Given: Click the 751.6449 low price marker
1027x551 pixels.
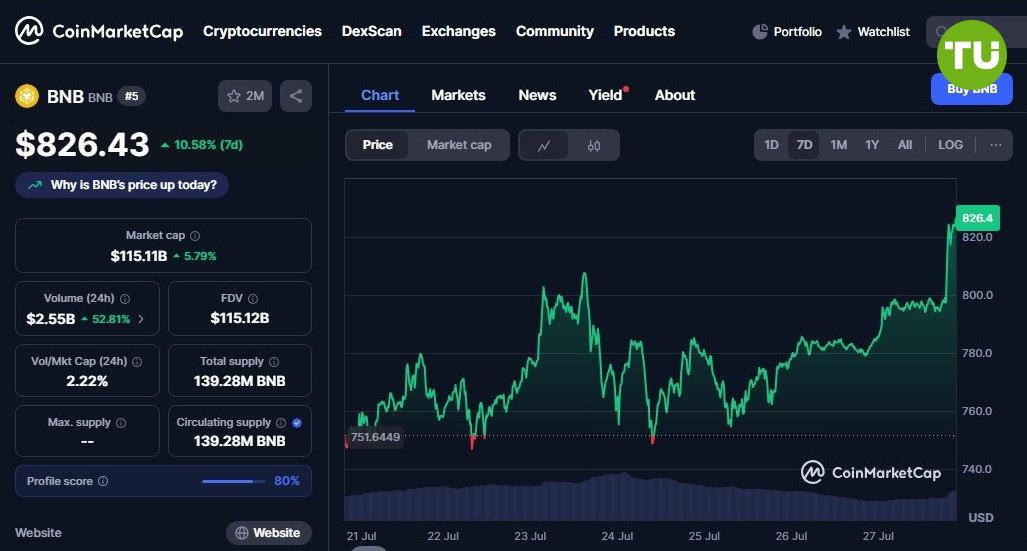Looking at the screenshot, I should coord(375,437).
